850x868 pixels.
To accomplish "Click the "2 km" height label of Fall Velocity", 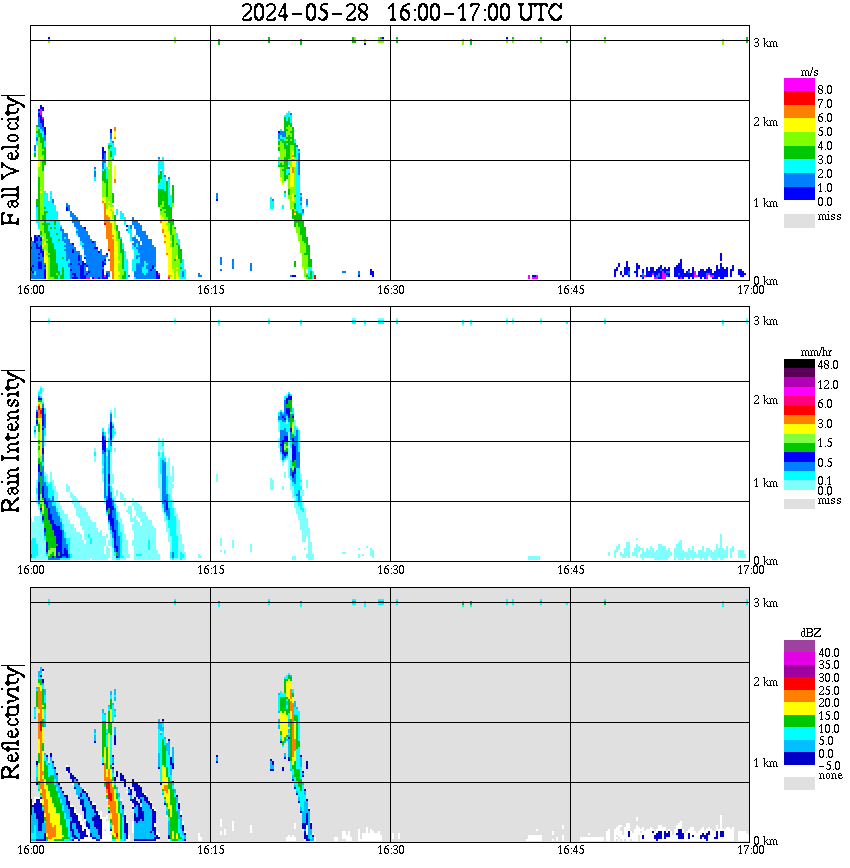I will 766,122.
